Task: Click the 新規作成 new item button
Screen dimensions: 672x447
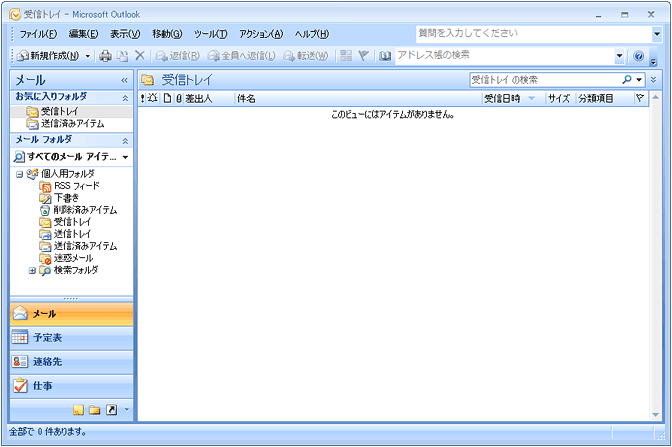Action: [48, 56]
